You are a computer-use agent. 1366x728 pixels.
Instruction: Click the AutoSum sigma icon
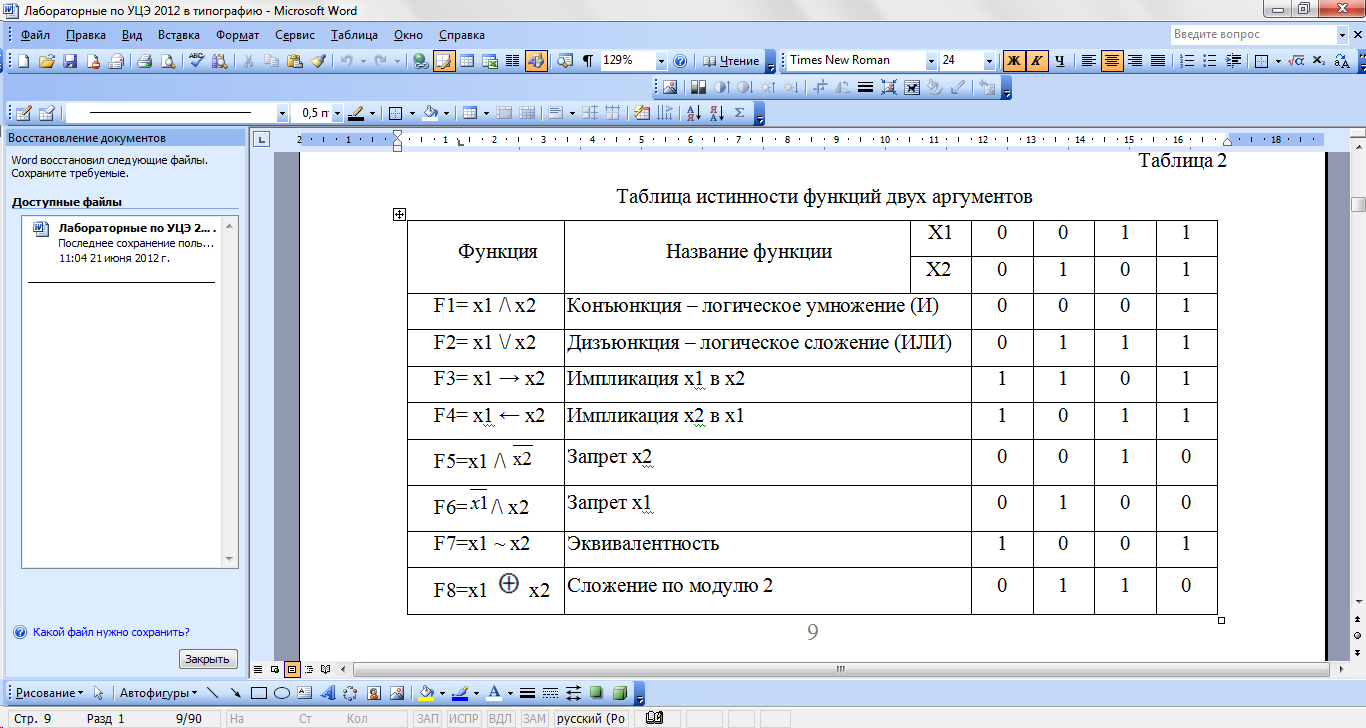point(739,113)
